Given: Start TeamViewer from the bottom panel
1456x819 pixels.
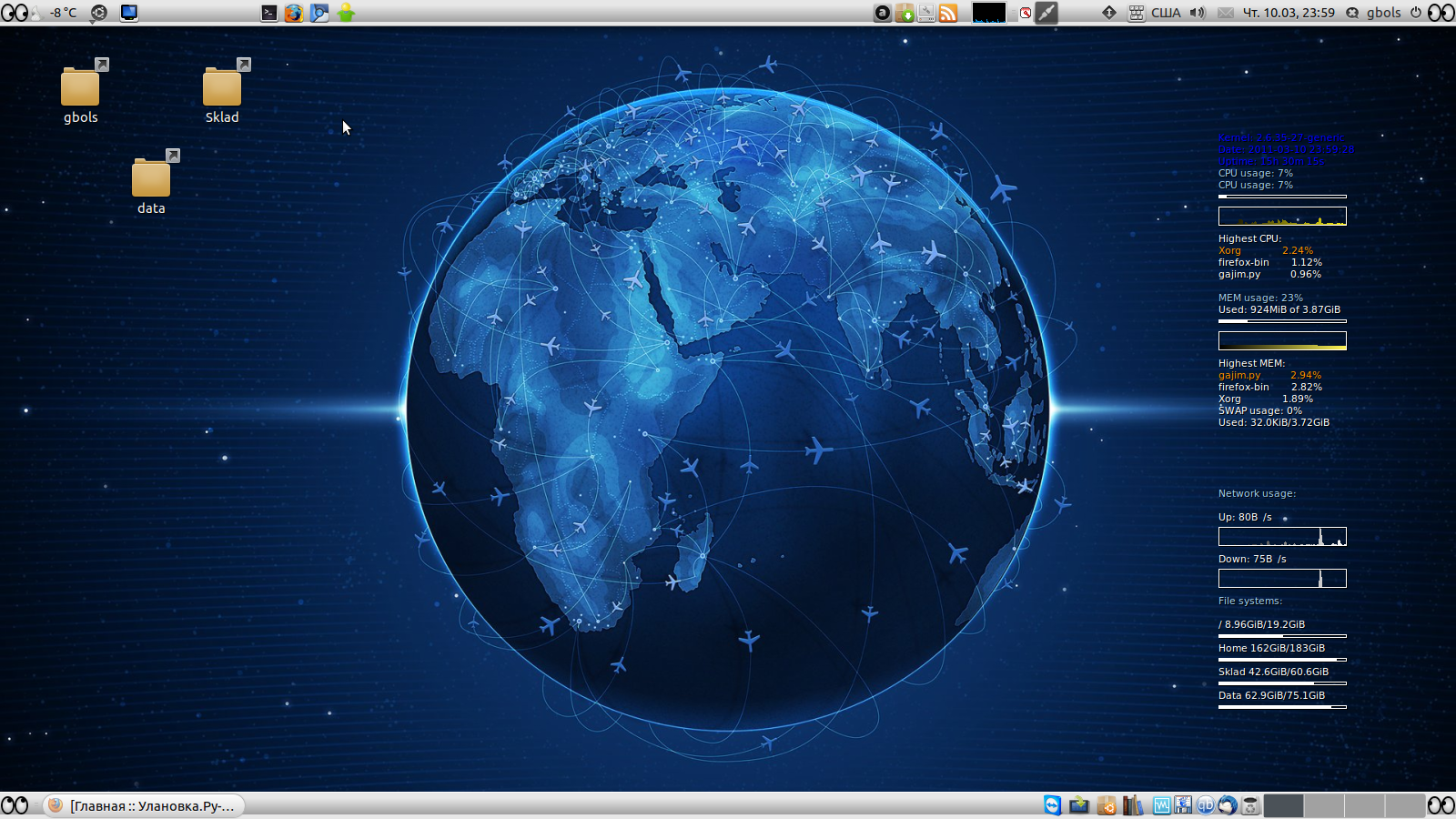Looking at the screenshot, I should [1053, 805].
